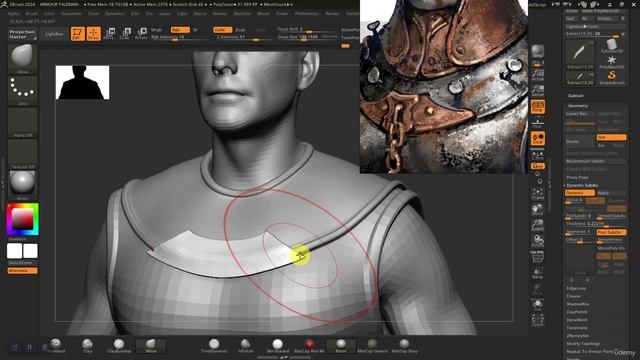Toggle the Floor grid

pyautogui.click(x=538, y=123)
